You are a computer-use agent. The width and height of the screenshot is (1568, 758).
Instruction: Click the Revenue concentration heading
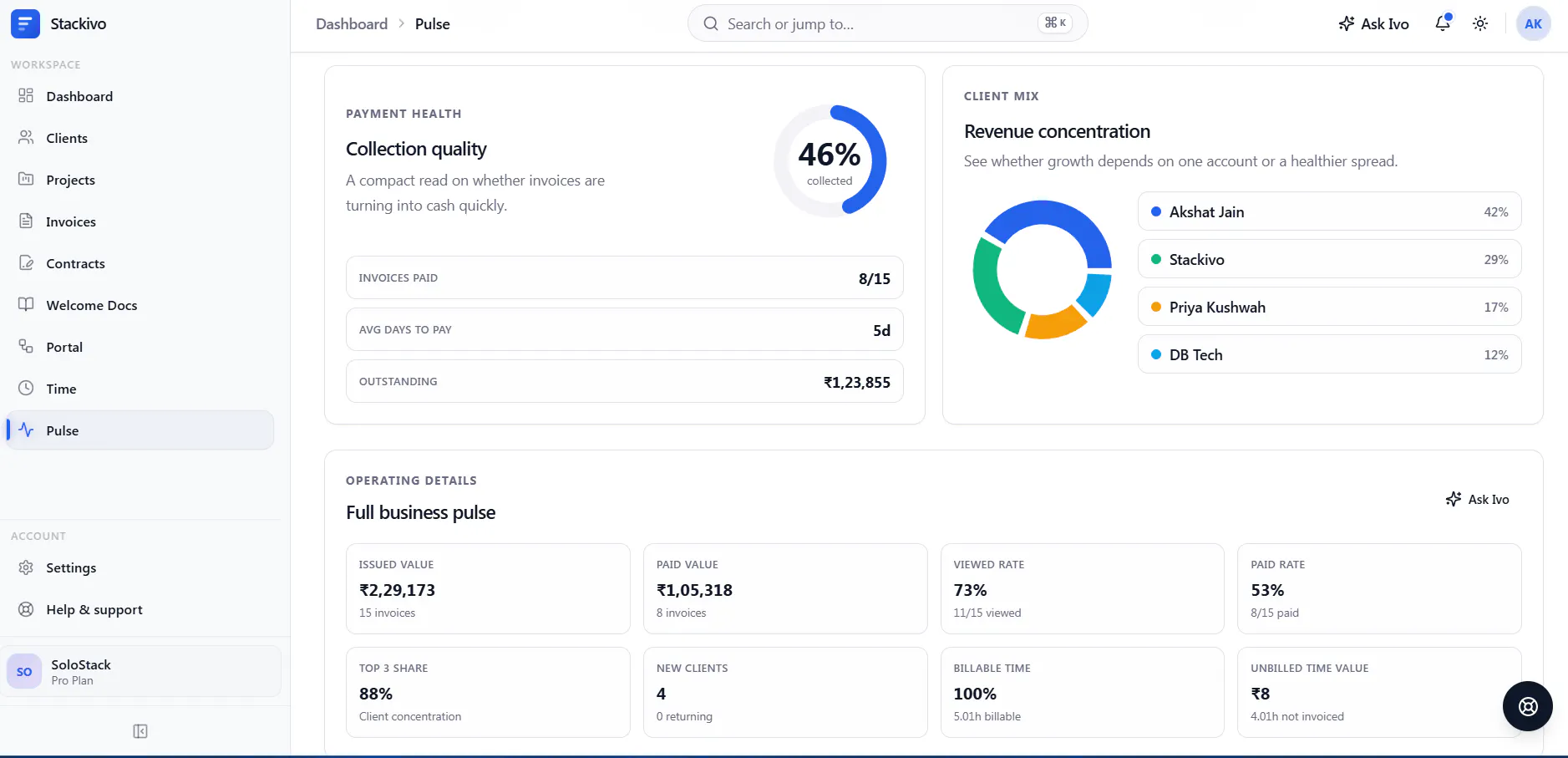click(x=1057, y=131)
